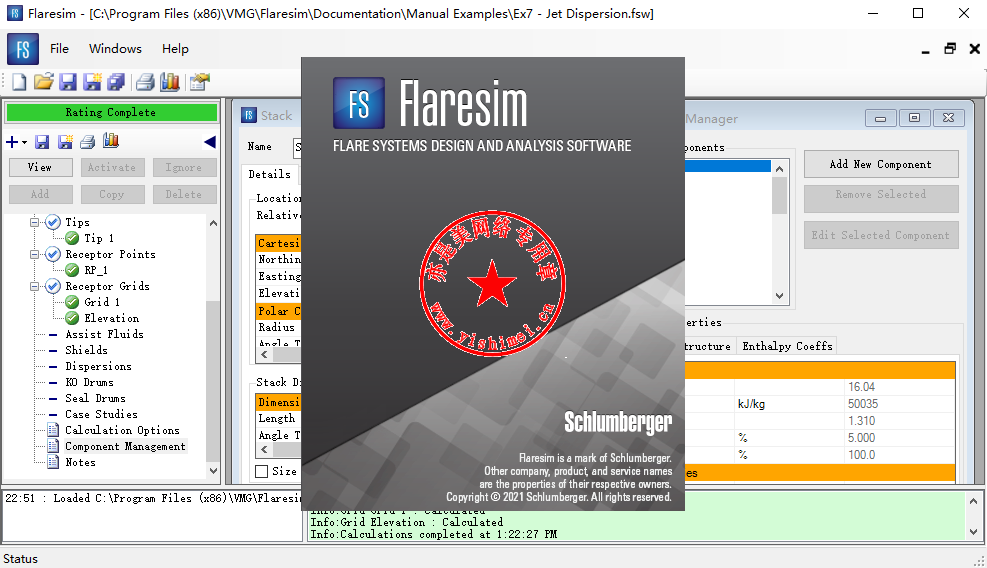Click RP_1 green check icon
This screenshot has width=987, height=568.
coord(72,270)
